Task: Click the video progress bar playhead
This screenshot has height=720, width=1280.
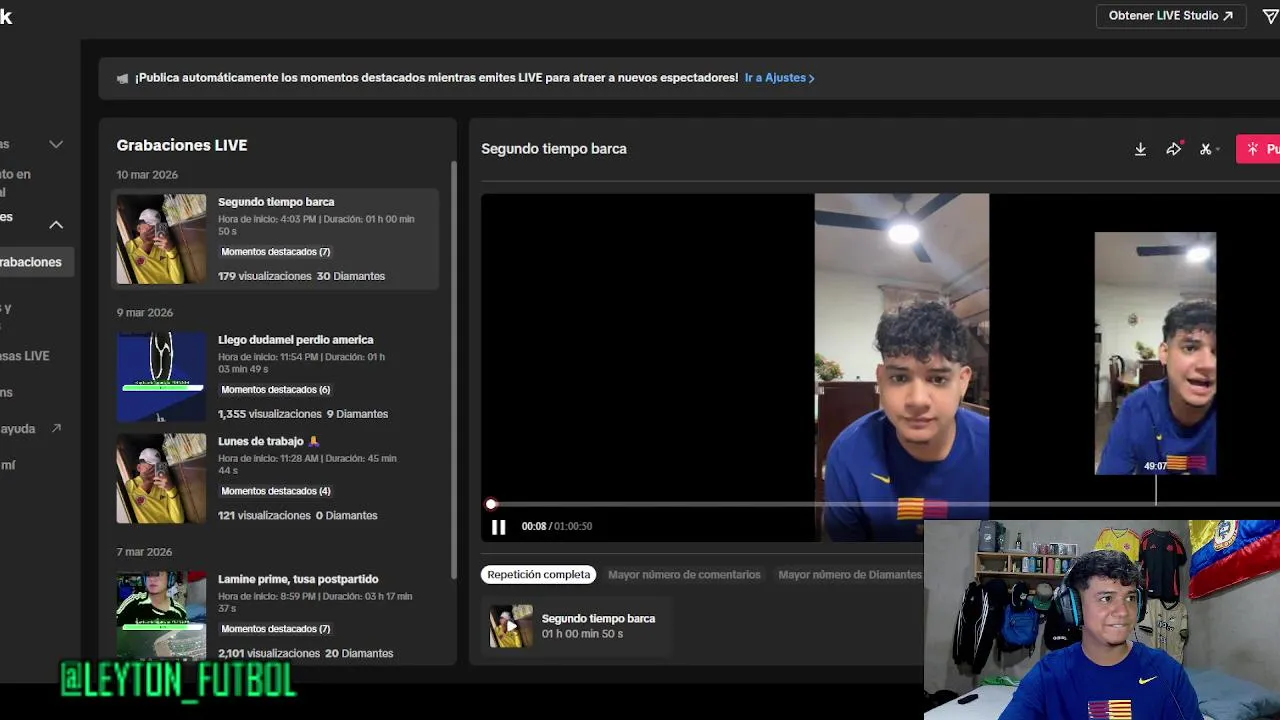Action: (491, 505)
